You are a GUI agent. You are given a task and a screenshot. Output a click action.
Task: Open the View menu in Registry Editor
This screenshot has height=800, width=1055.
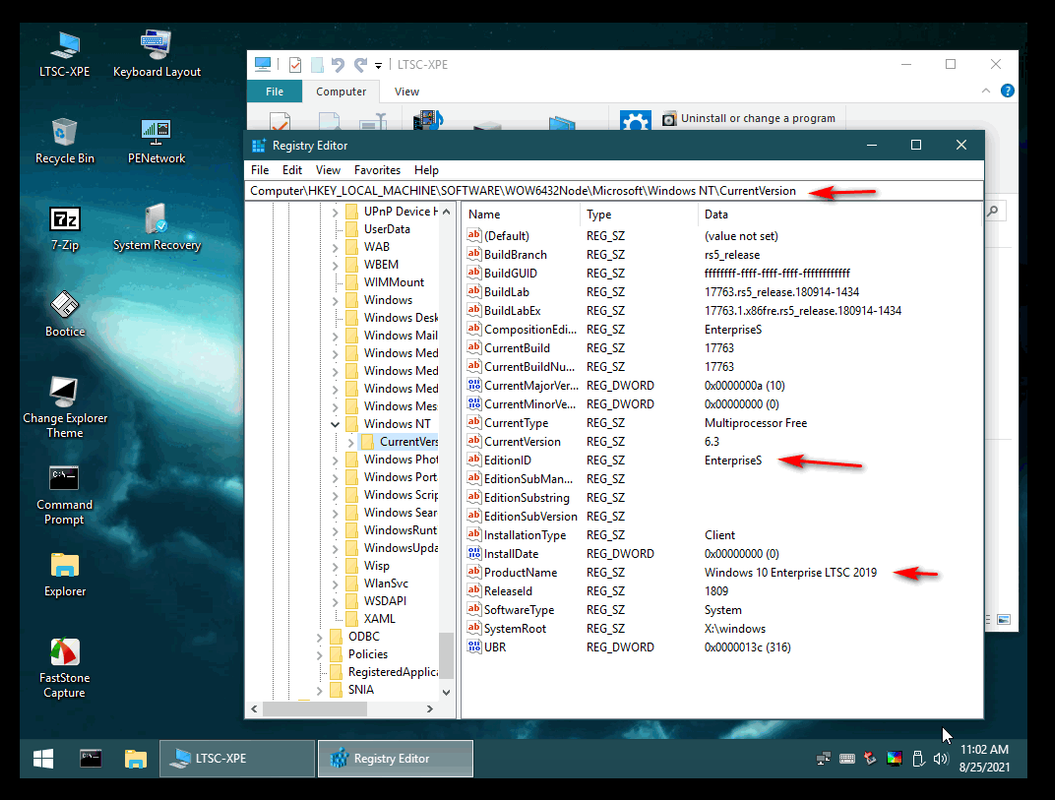click(x=328, y=170)
